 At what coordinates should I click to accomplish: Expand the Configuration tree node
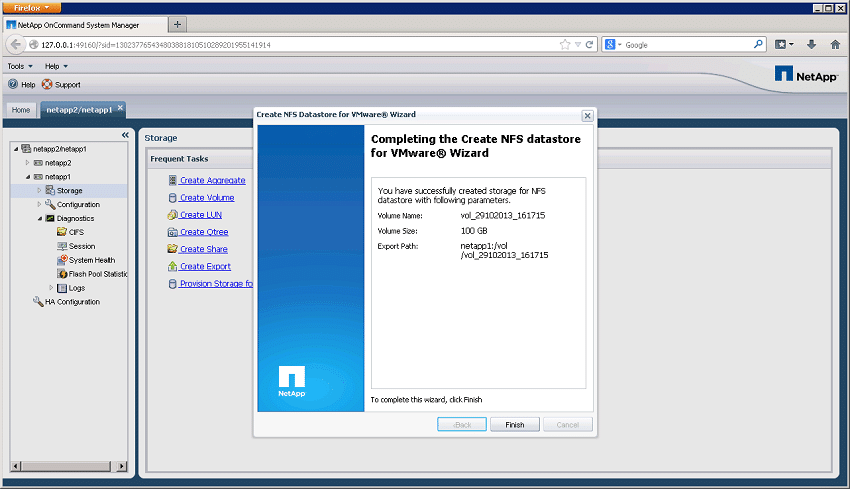tap(40, 204)
